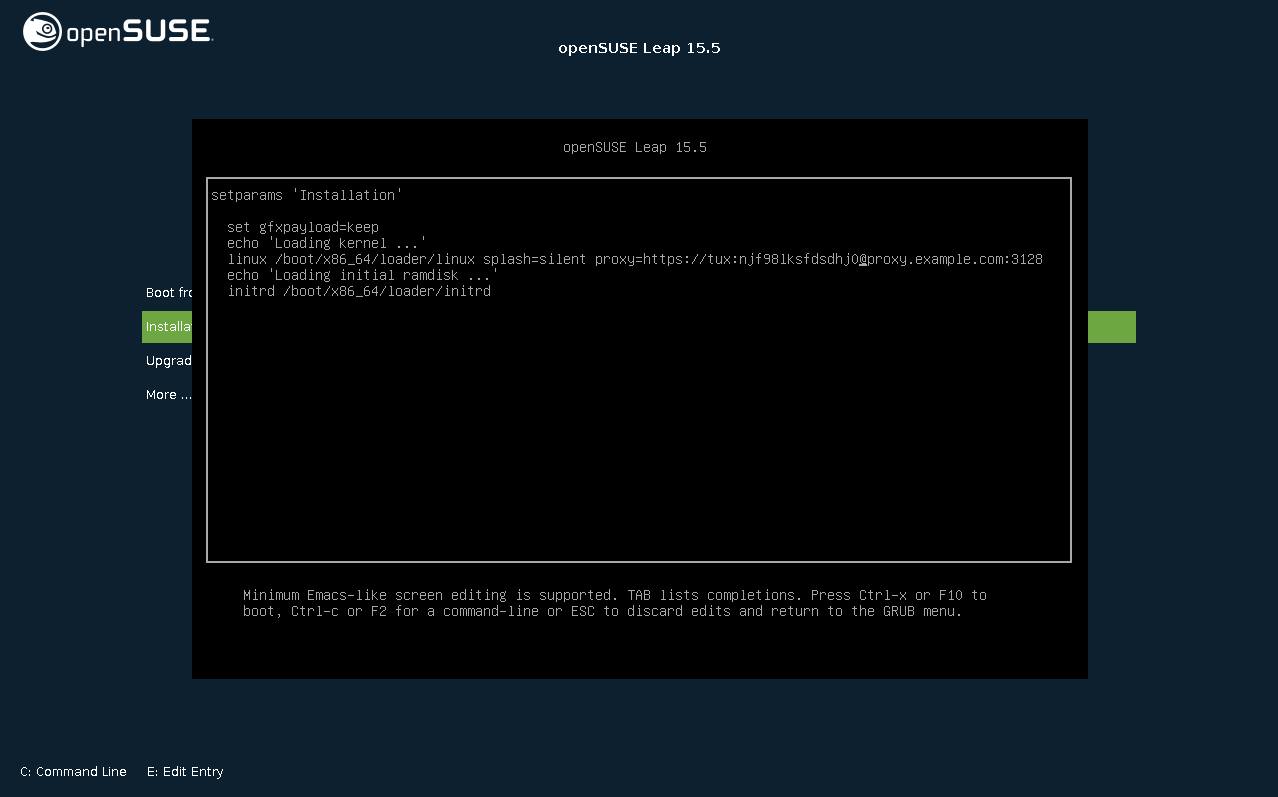This screenshot has width=1278, height=797.
Task: Click proxy.example.com:3128 in the proxy parameter
Action: [955, 259]
